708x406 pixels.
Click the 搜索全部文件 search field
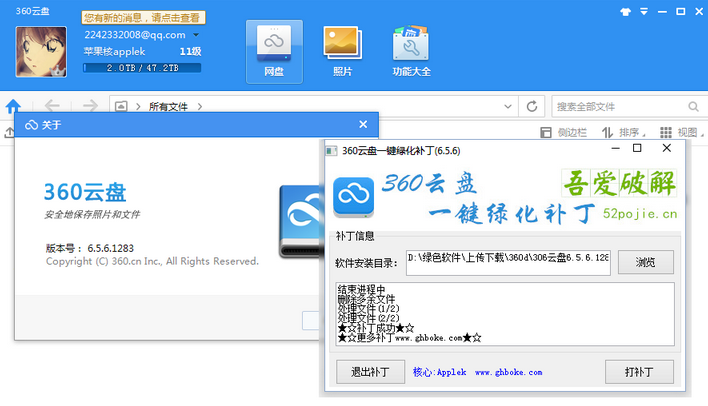[619, 107]
